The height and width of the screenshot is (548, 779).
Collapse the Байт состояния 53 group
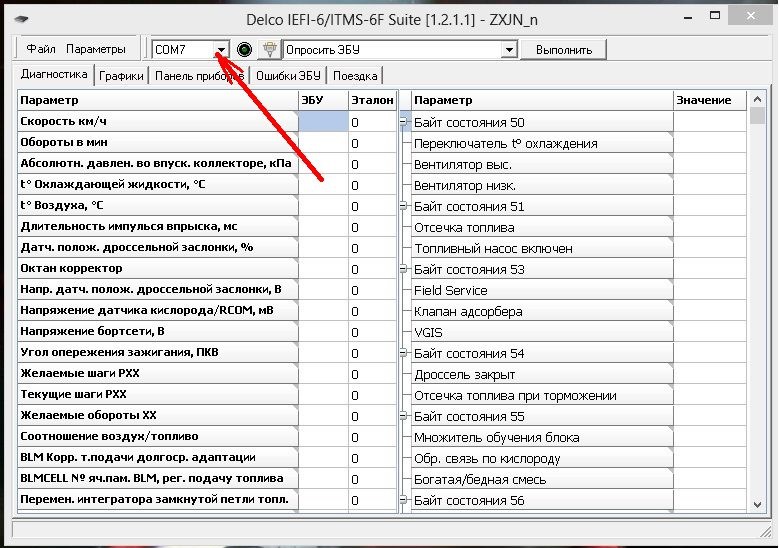(404, 269)
